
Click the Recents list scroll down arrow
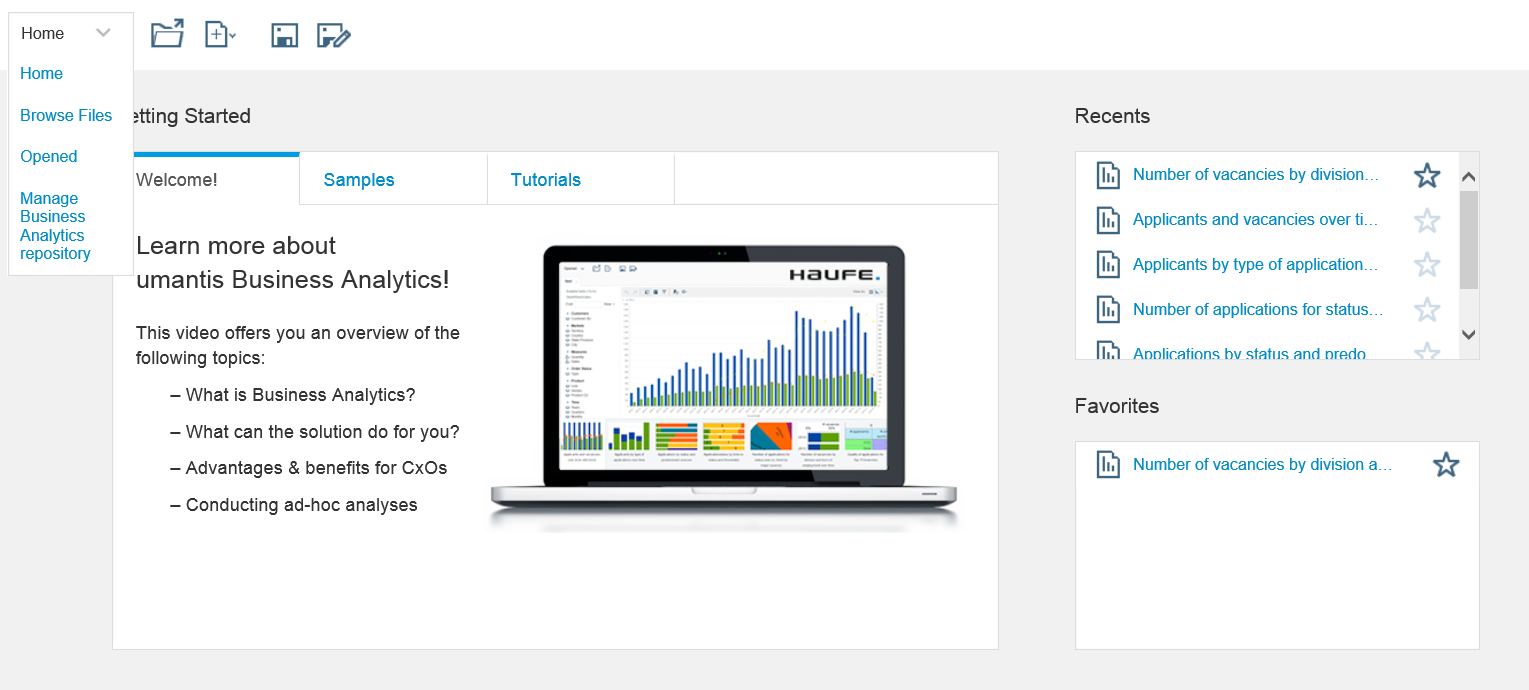1468,335
